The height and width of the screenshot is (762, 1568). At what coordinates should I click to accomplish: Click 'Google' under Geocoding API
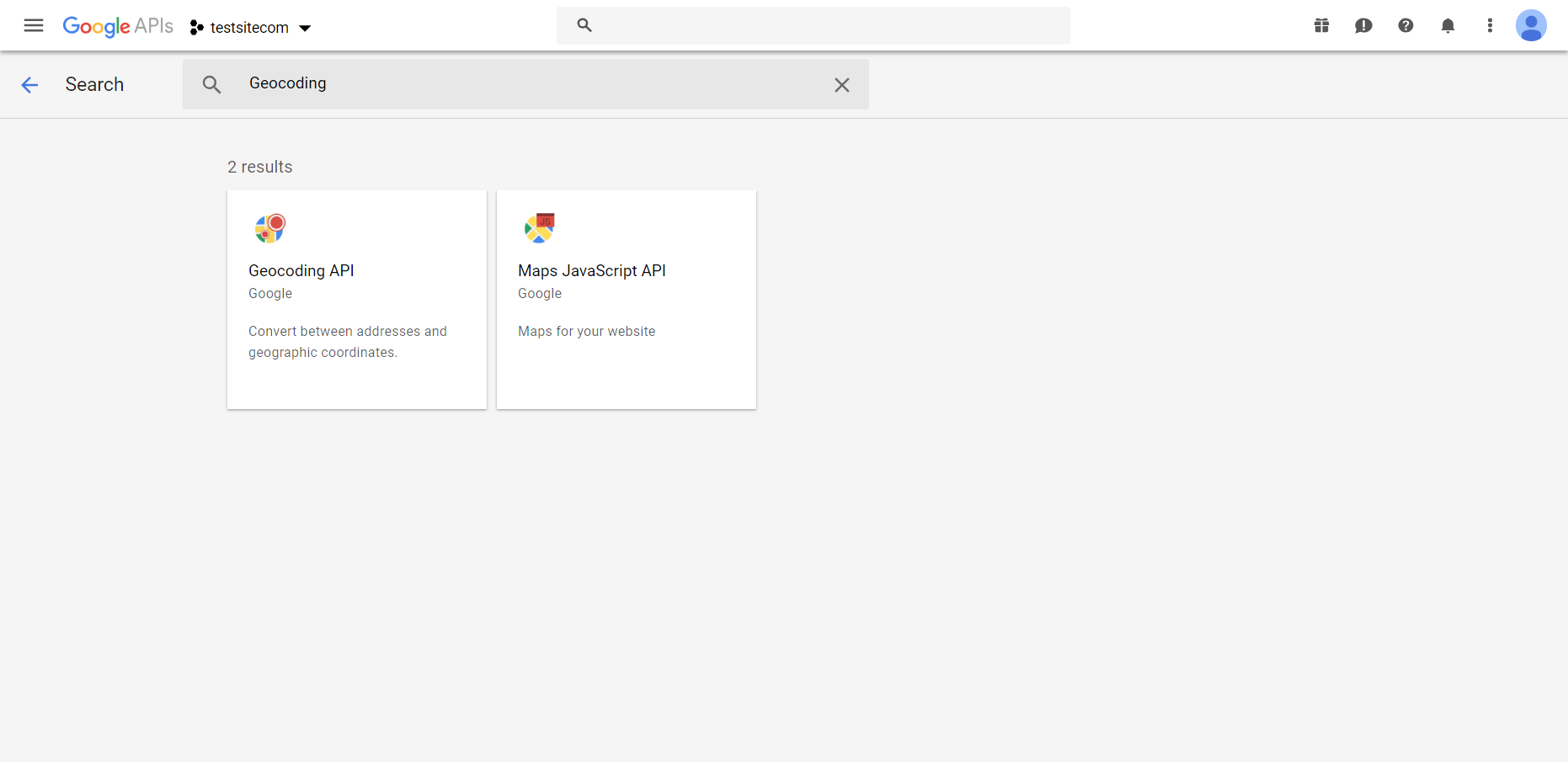click(x=270, y=293)
